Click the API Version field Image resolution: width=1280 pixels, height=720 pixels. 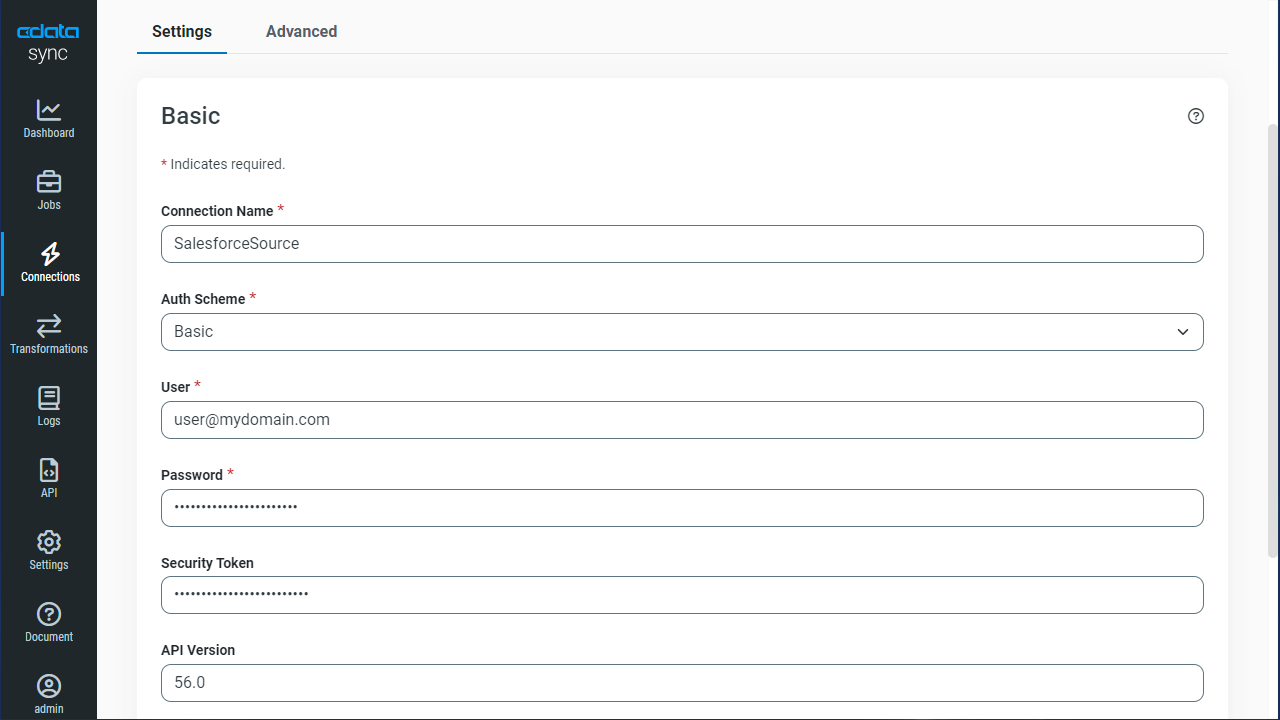point(682,682)
